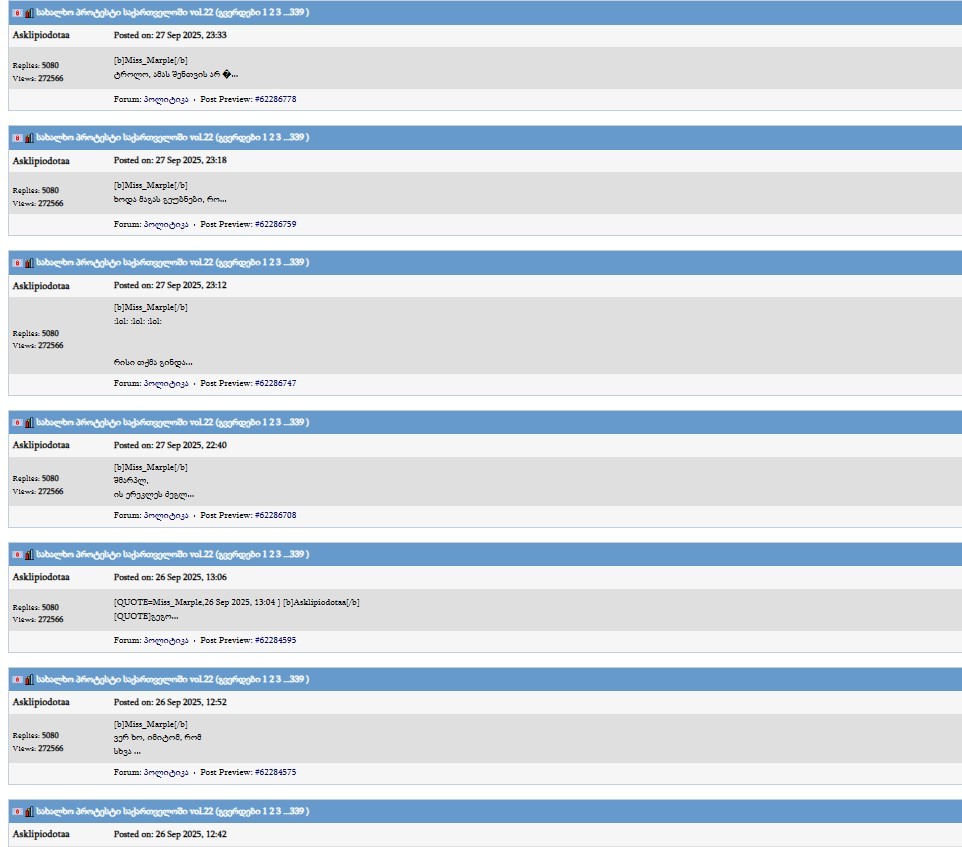Open post preview #62286708
Viewport: 962px width, 847px height.
pyautogui.click(x=275, y=516)
